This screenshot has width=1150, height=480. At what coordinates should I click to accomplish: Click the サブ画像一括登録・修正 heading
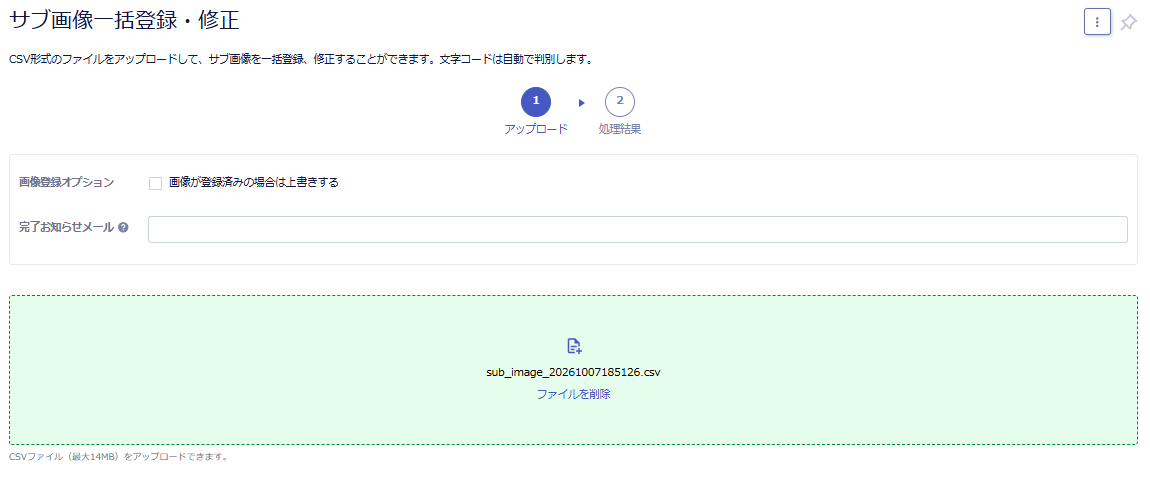(125, 20)
